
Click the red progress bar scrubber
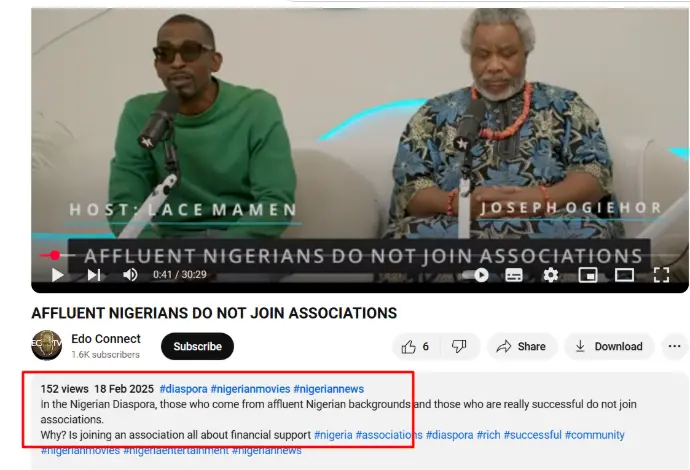(x=55, y=255)
